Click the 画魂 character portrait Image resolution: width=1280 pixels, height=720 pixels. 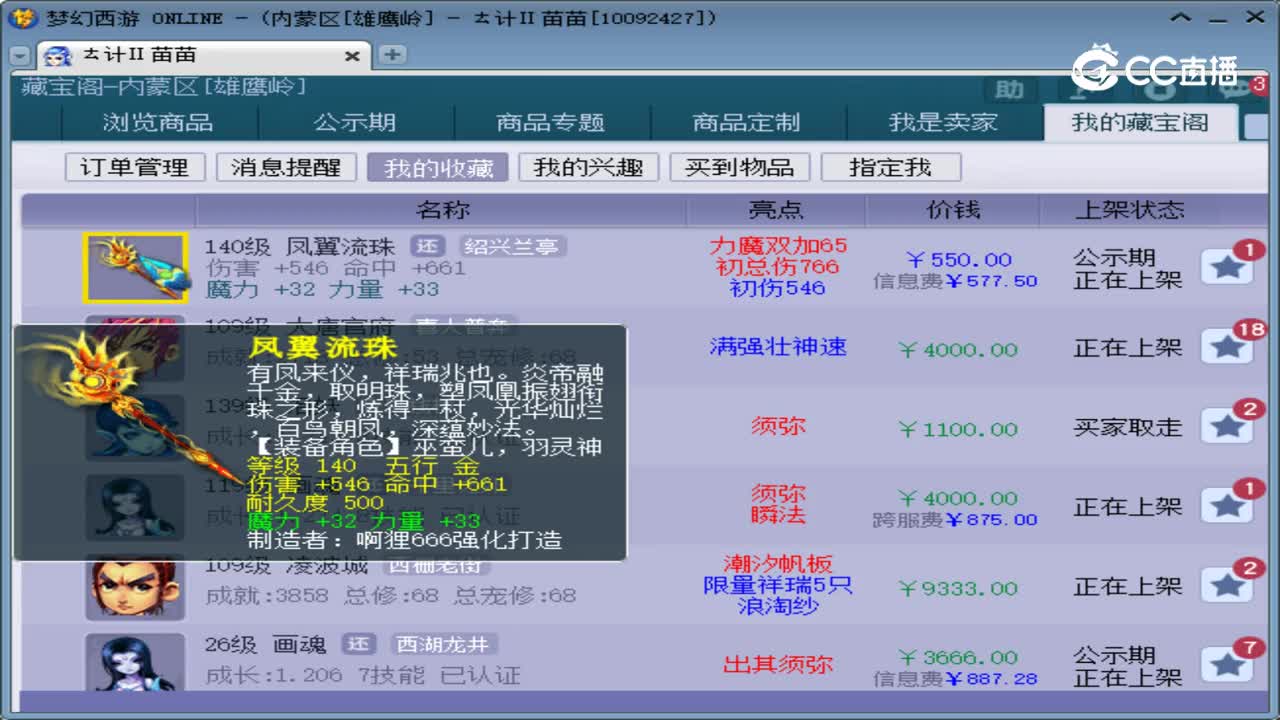coord(136,662)
